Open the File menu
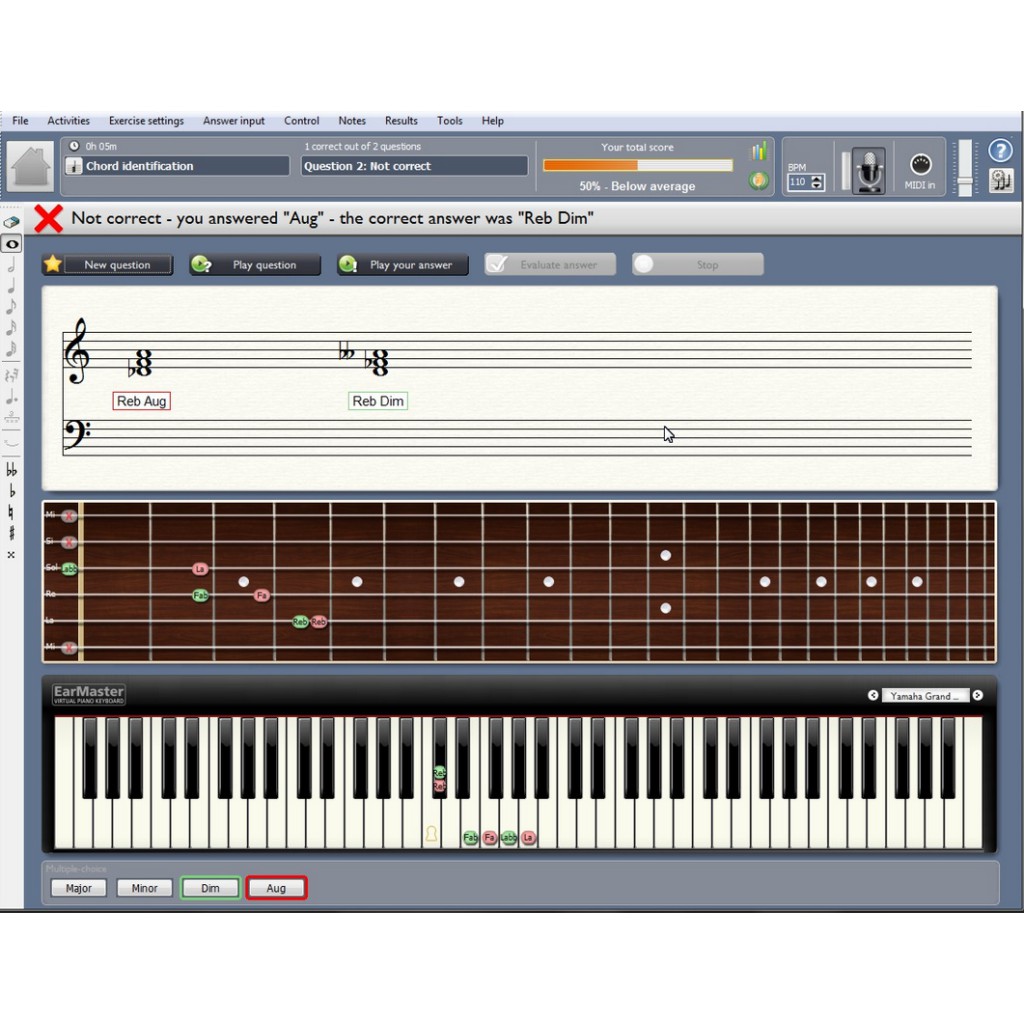The height and width of the screenshot is (1024, 1024). [20, 121]
